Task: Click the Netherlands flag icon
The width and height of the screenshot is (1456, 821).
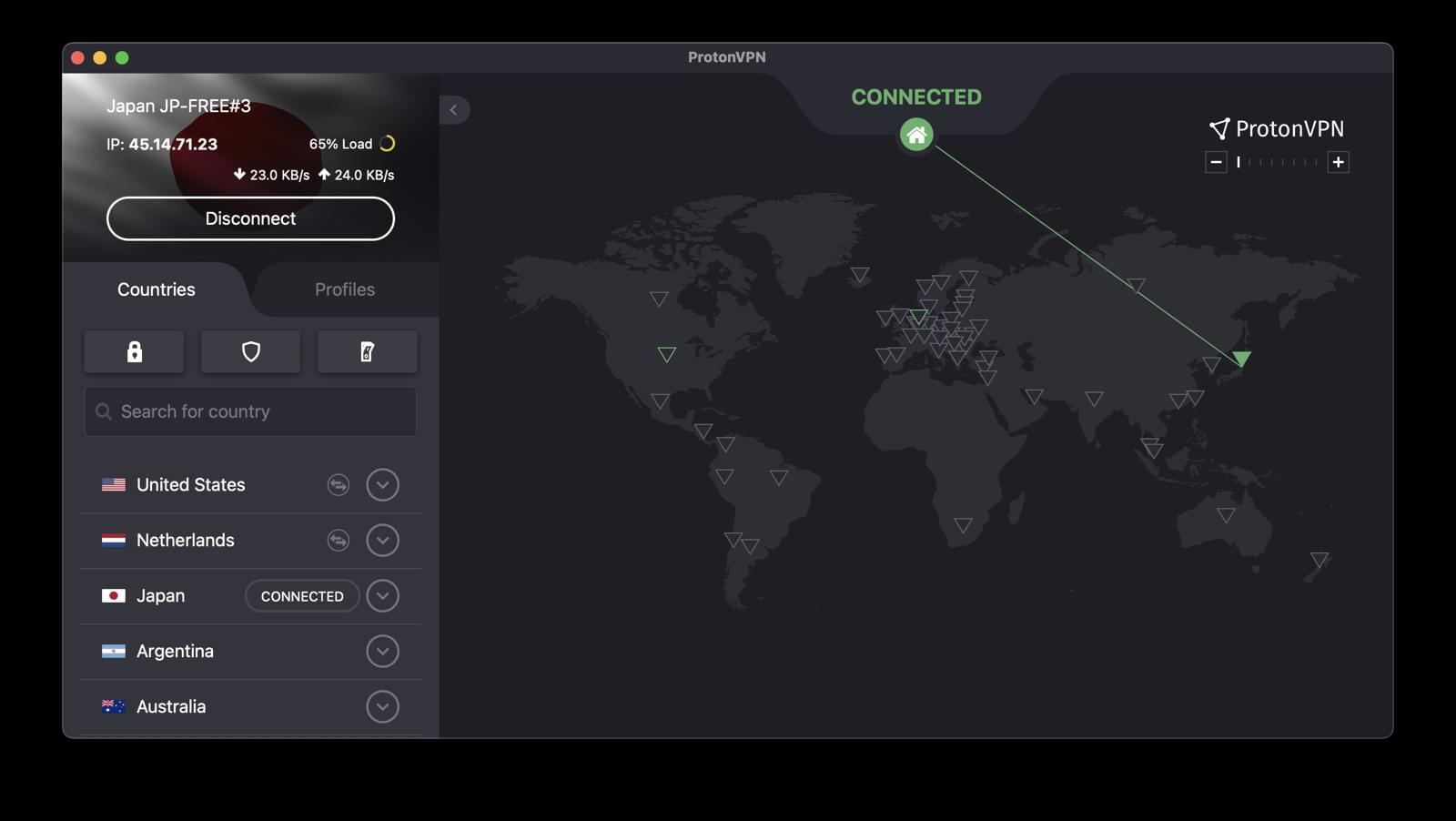Action: [114, 541]
